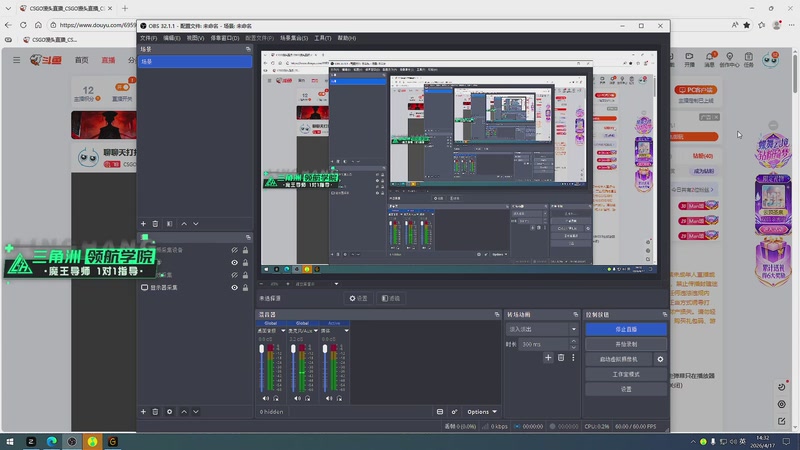Click first mixer channel volume slider handle
Image resolution: width=800 pixels, height=450 pixels.
pos(262,349)
